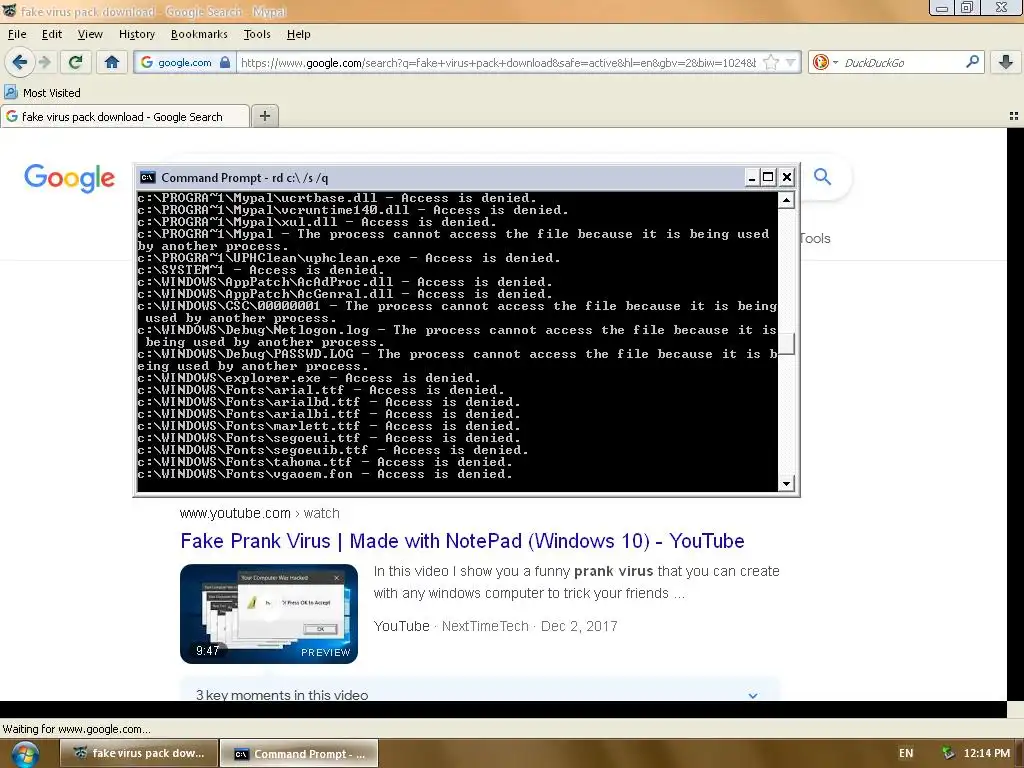Open Fake Prank Virus YouTube result link
The height and width of the screenshot is (768, 1024).
462,541
